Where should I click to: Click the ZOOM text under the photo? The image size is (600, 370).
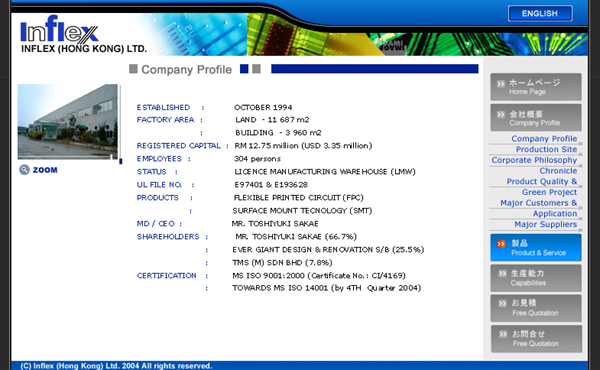pos(45,170)
